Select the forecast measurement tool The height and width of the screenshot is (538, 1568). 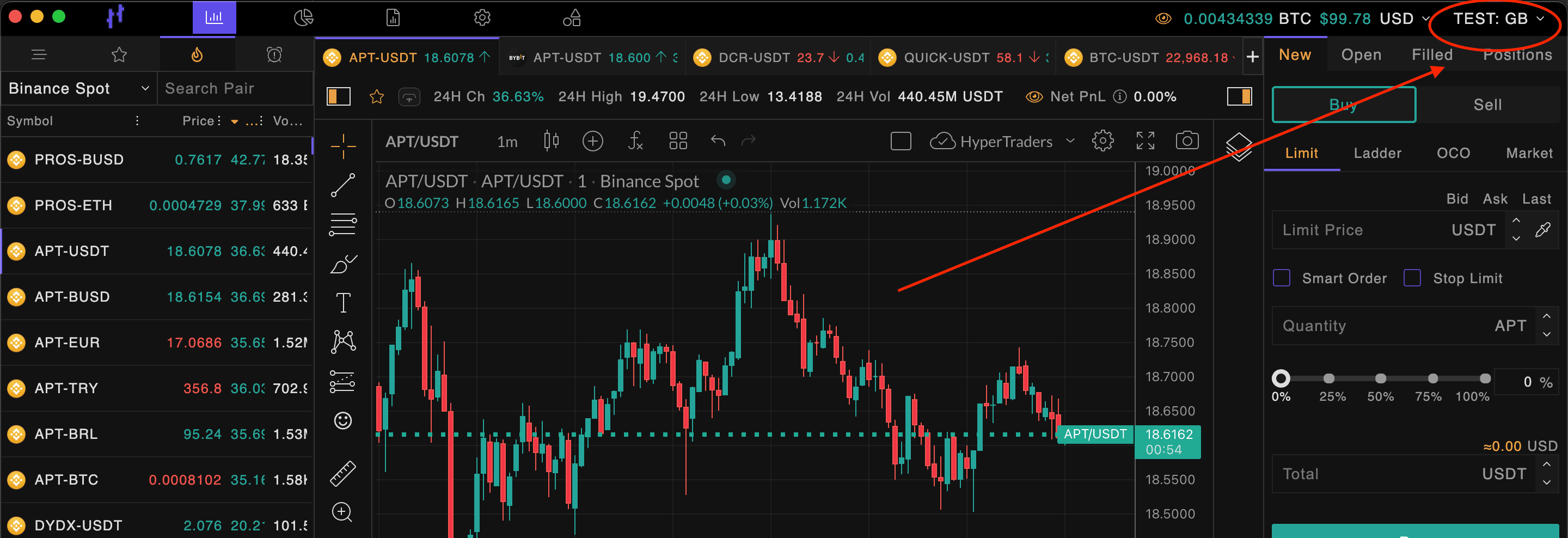pos(342,382)
